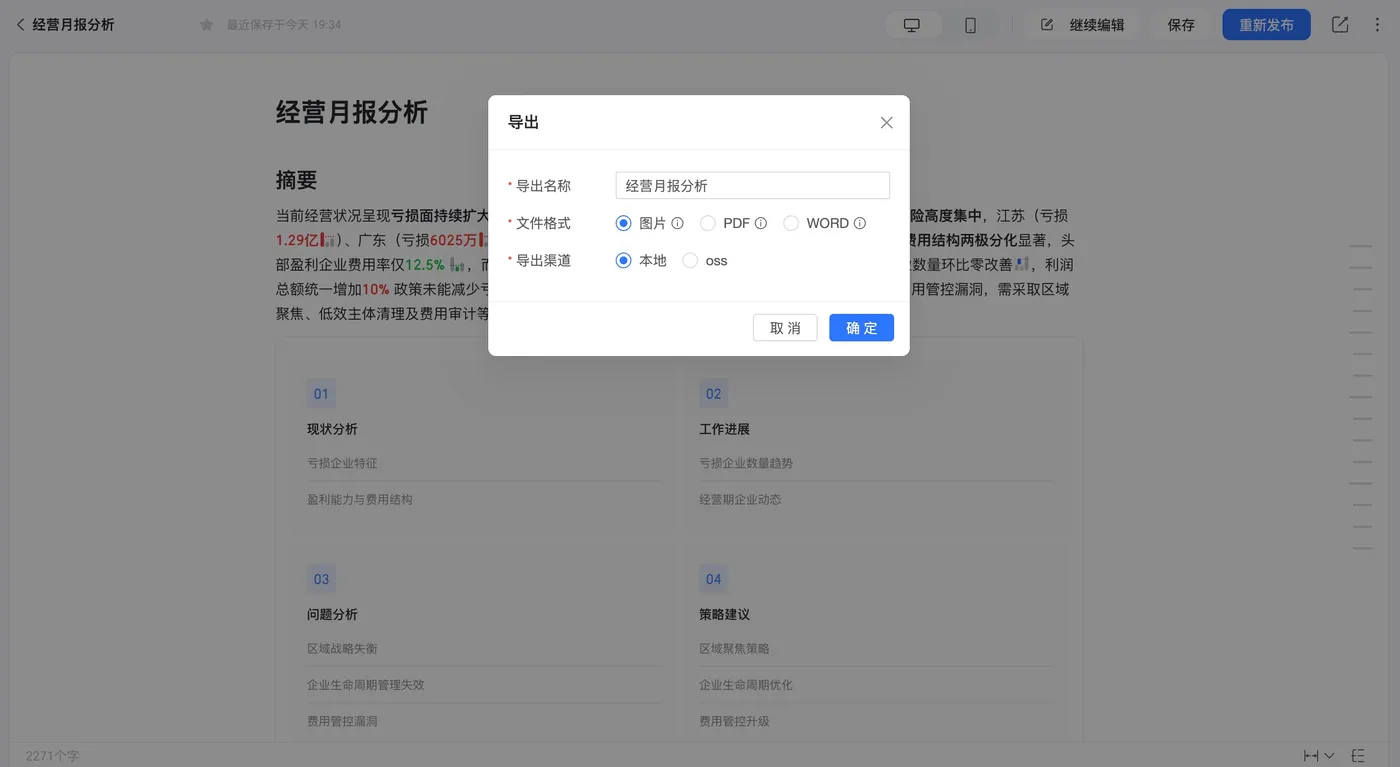
Task: Open the 经营期企业动态 section link
Action: point(740,499)
